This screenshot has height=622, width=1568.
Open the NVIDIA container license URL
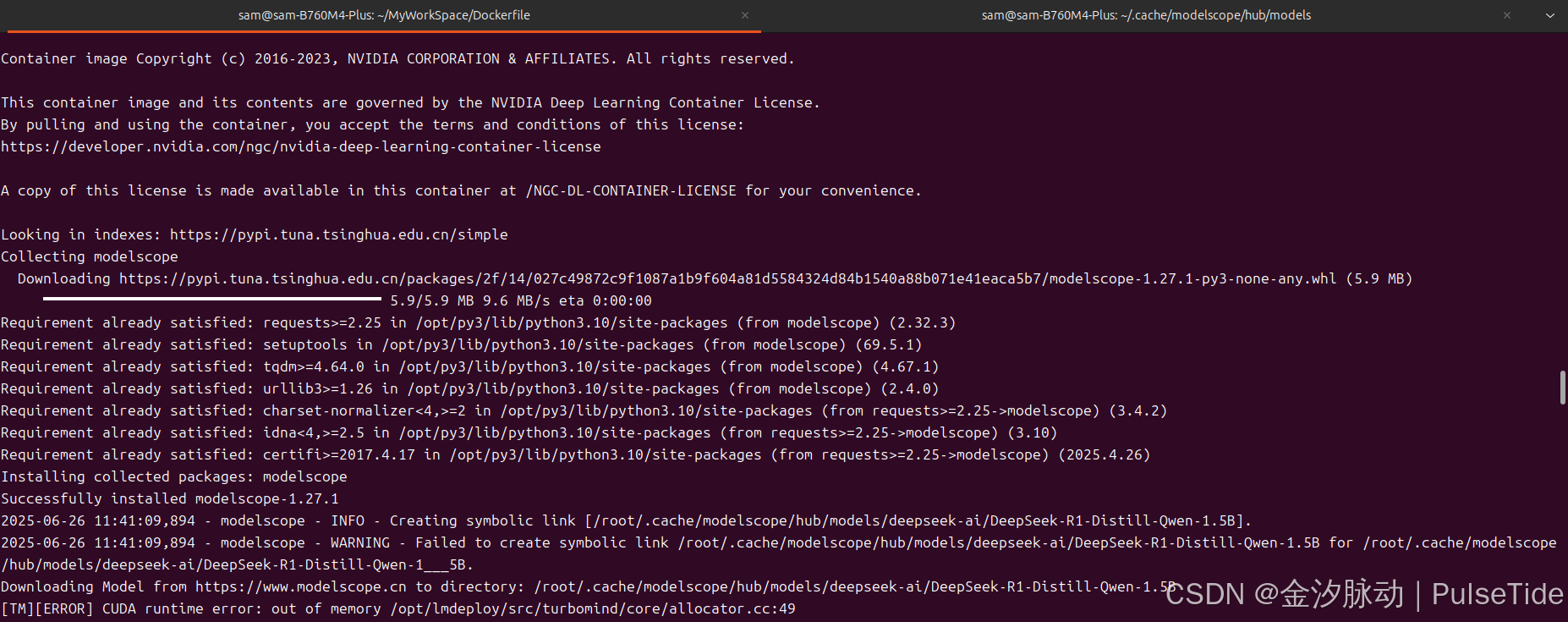click(x=301, y=146)
